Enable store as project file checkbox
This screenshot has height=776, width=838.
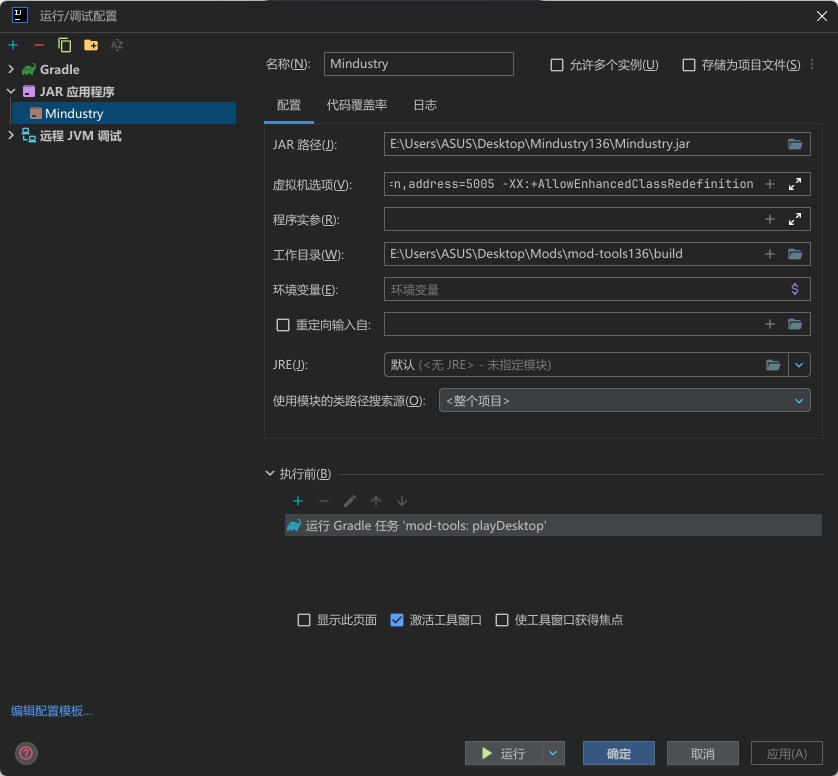point(688,65)
